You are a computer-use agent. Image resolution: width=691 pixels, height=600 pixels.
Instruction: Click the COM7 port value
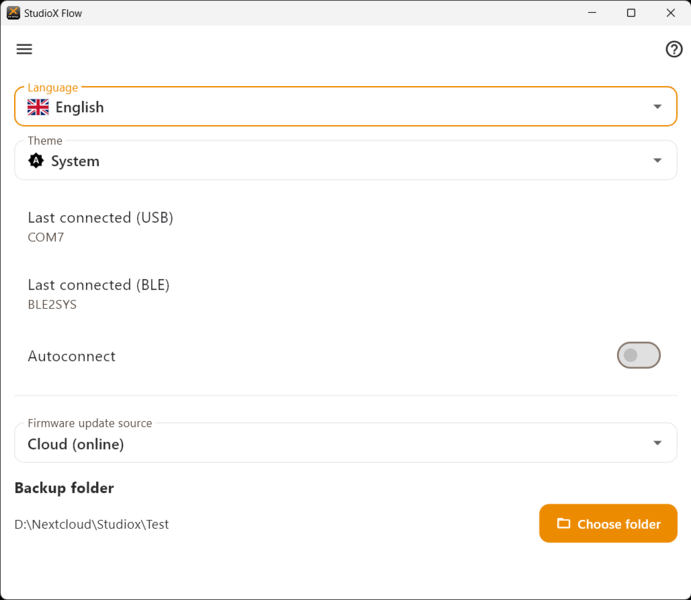click(x=46, y=237)
